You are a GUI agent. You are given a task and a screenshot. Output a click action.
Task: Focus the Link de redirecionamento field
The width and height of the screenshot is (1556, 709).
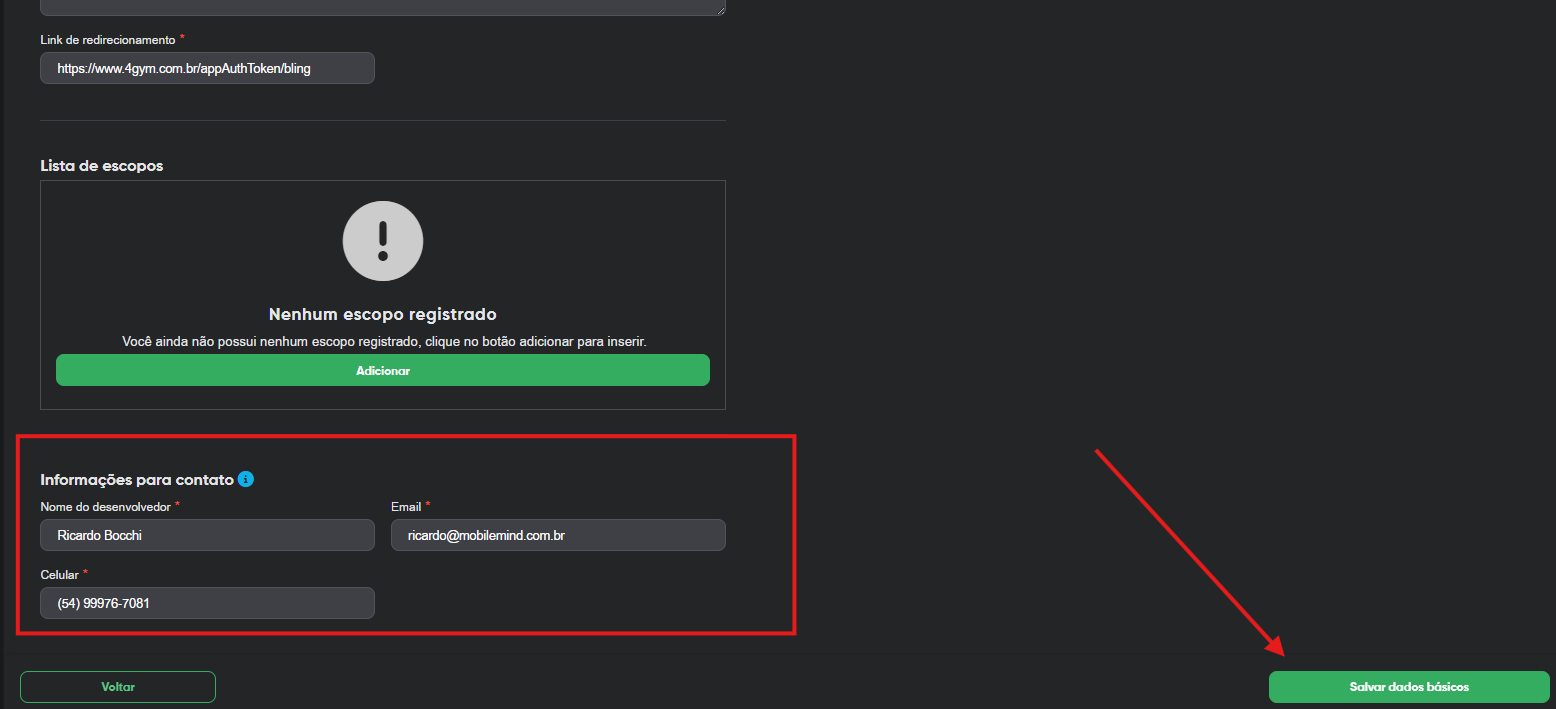(x=207, y=68)
